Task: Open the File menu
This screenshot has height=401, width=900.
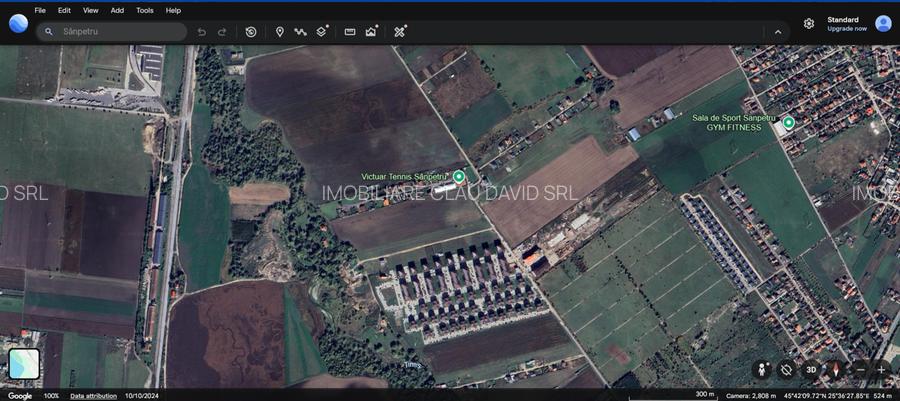Action: (x=40, y=10)
